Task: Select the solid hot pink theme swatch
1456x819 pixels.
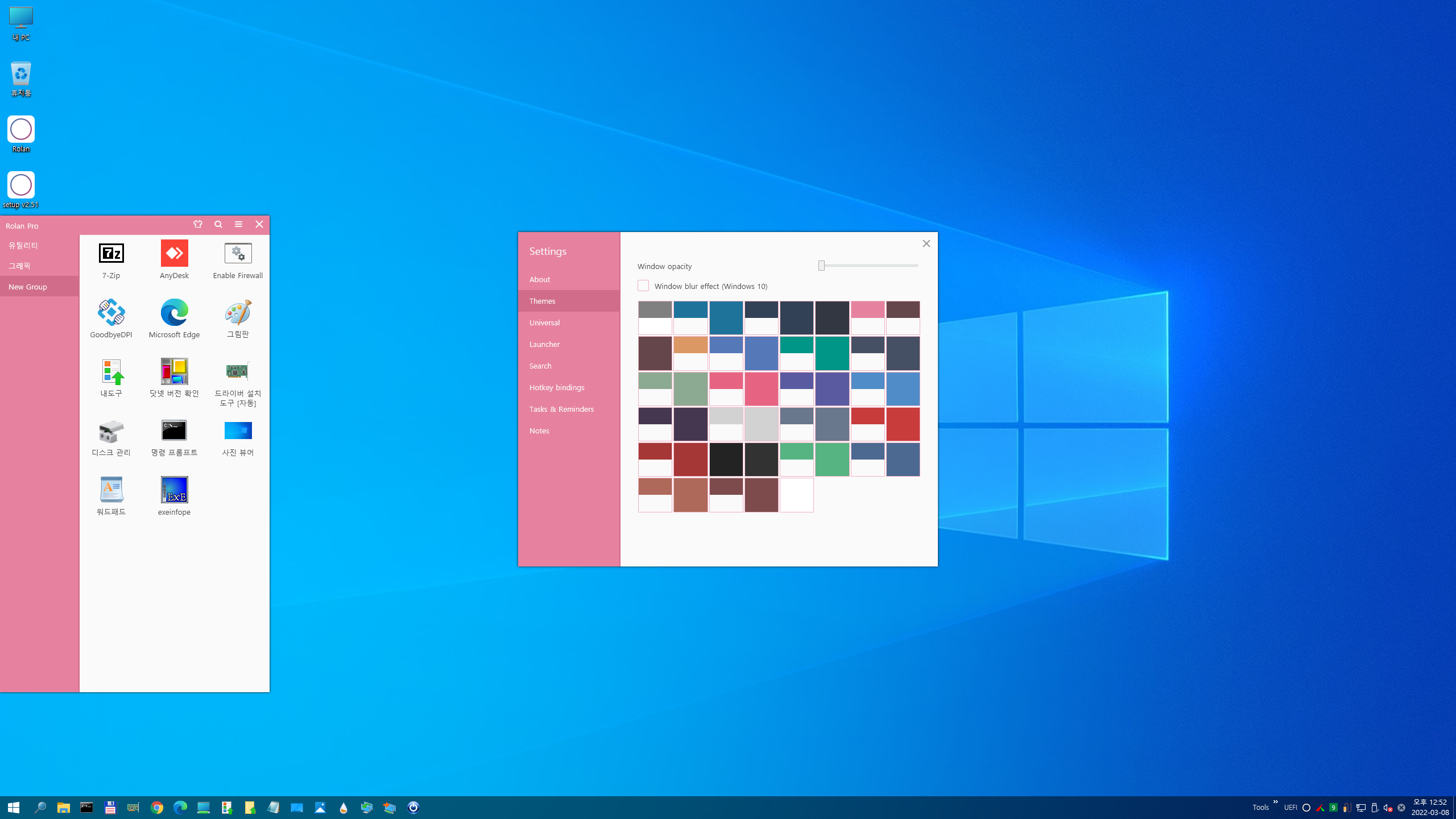Action: (762, 389)
